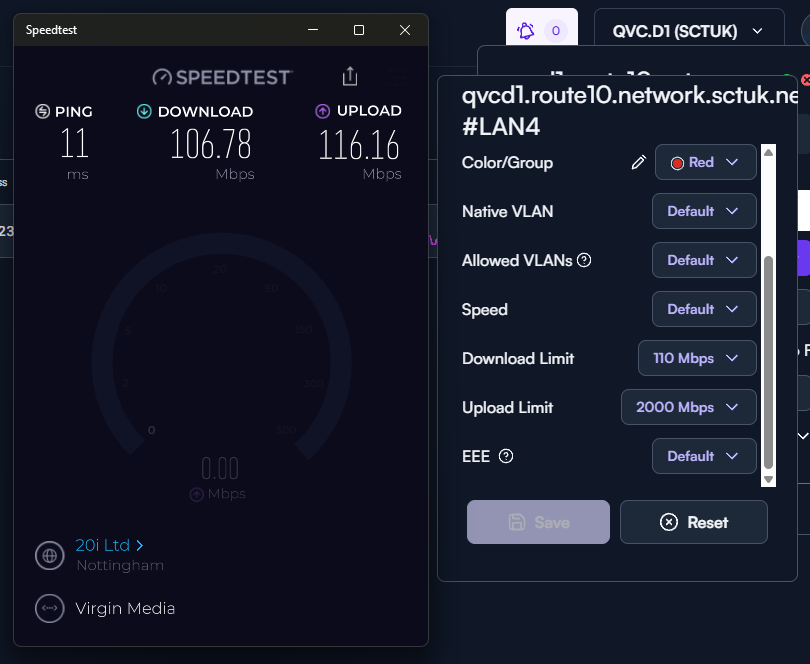The height and width of the screenshot is (664, 810).
Task: Click the download arrow icon
Action: coord(144,111)
